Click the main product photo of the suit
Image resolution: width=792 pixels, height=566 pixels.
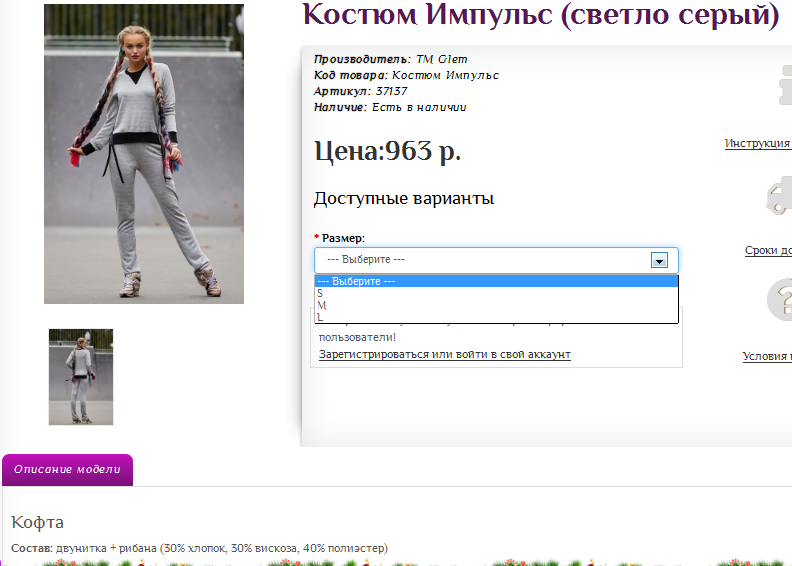click(x=144, y=154)
